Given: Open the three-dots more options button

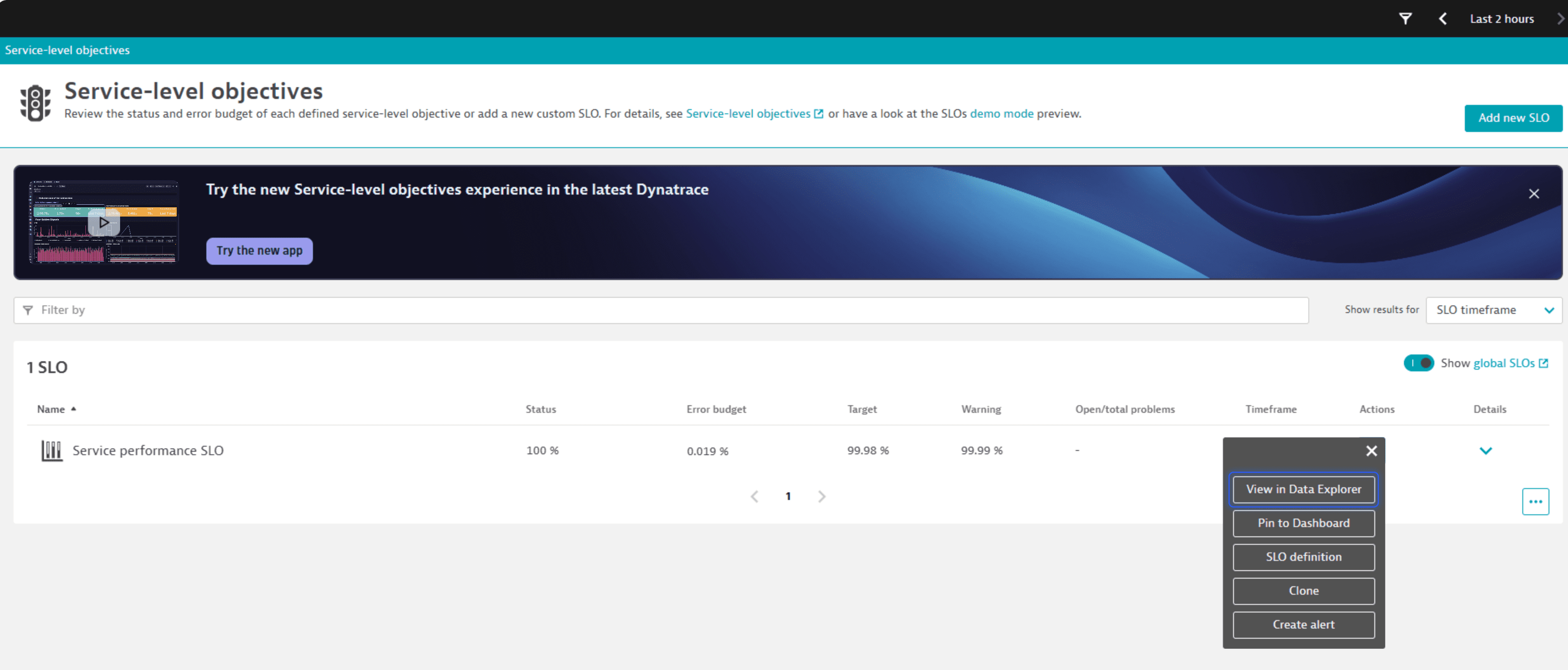Looking at the screenshot, I should click(x=1535, y=502).
